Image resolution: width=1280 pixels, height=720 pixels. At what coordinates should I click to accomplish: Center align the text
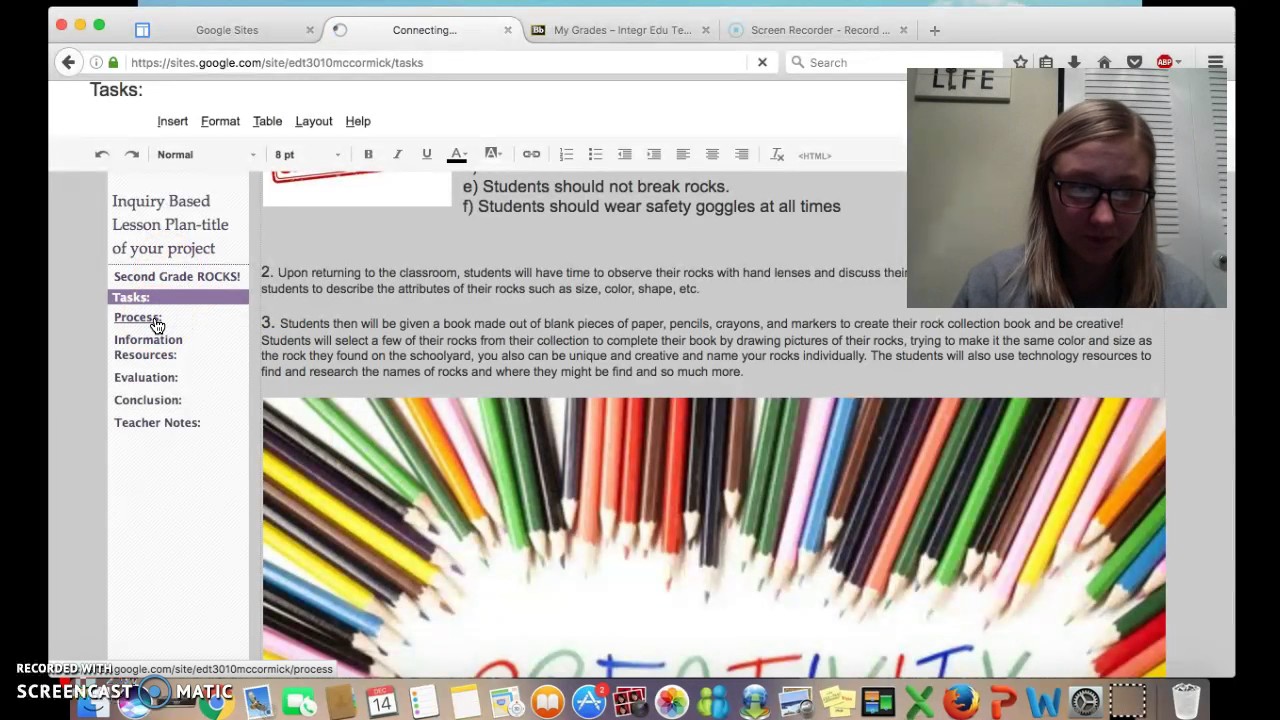(712, 155)
